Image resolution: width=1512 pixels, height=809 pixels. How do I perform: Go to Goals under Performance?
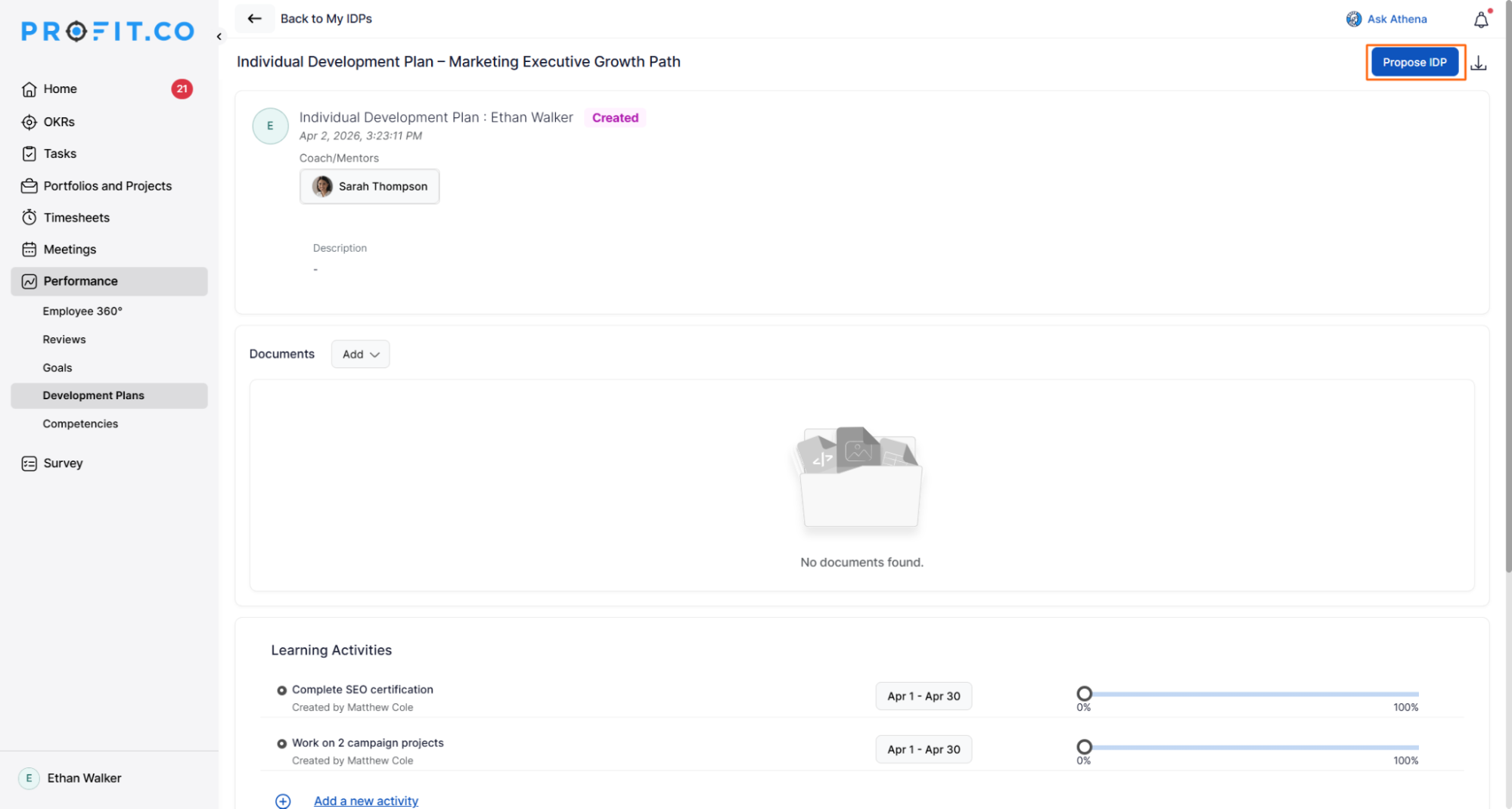[57, 367]
